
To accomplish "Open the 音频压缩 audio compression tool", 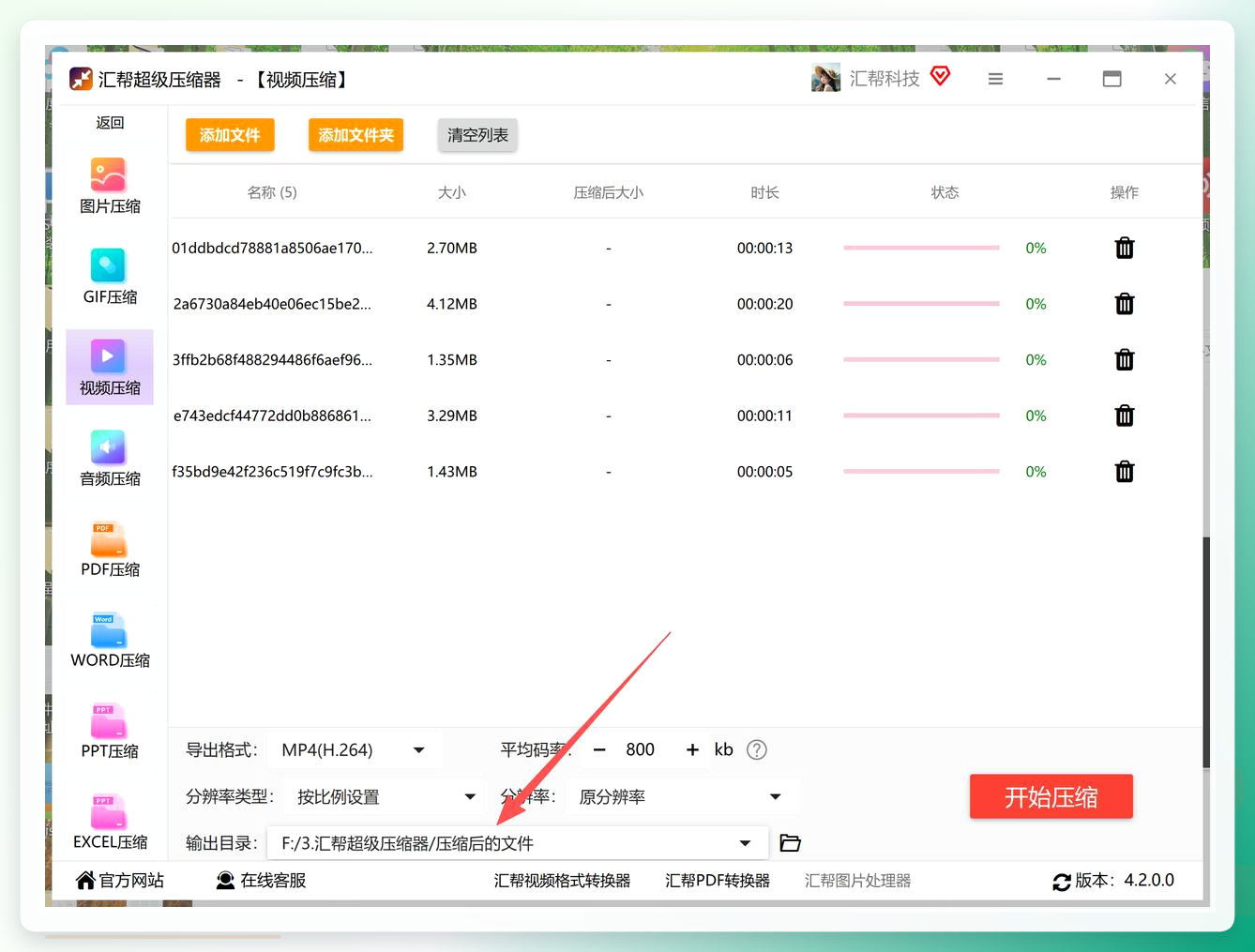I will click(110, 458).
